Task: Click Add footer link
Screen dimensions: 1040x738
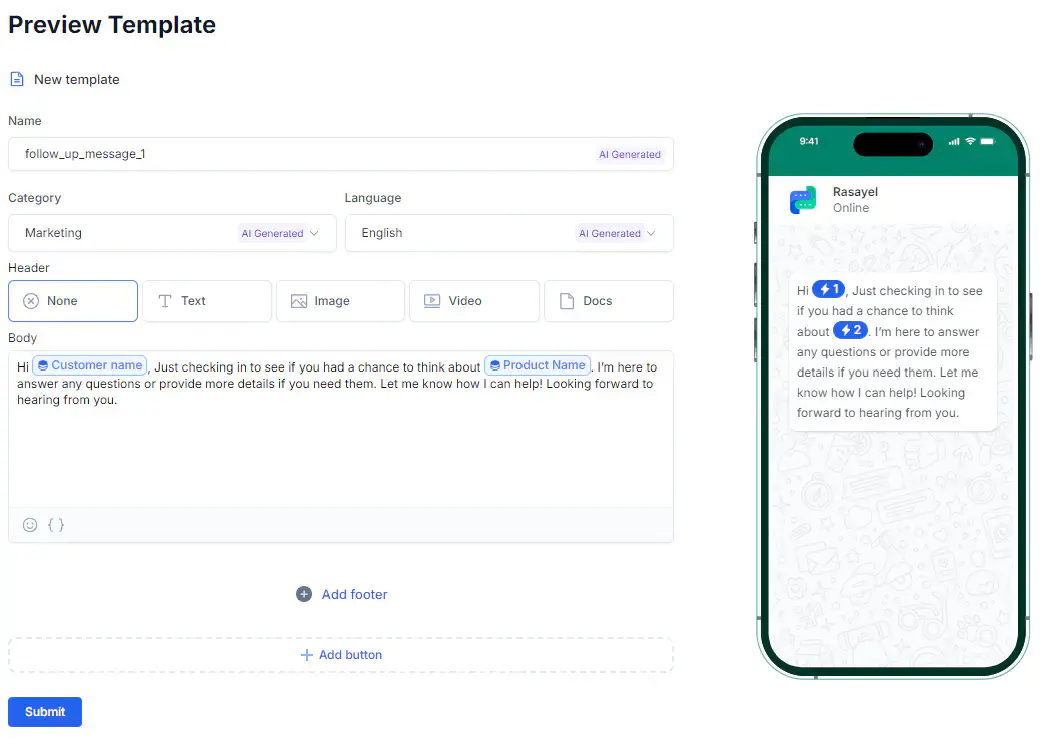Action: pos(354,594)
